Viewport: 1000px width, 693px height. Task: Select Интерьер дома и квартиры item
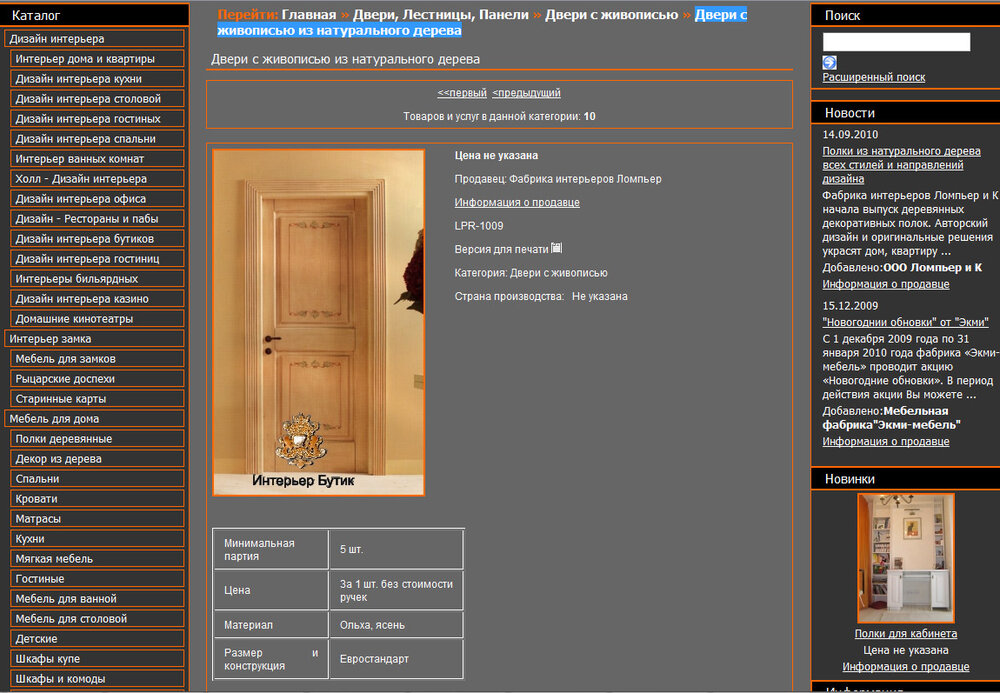tap(97, 59)
